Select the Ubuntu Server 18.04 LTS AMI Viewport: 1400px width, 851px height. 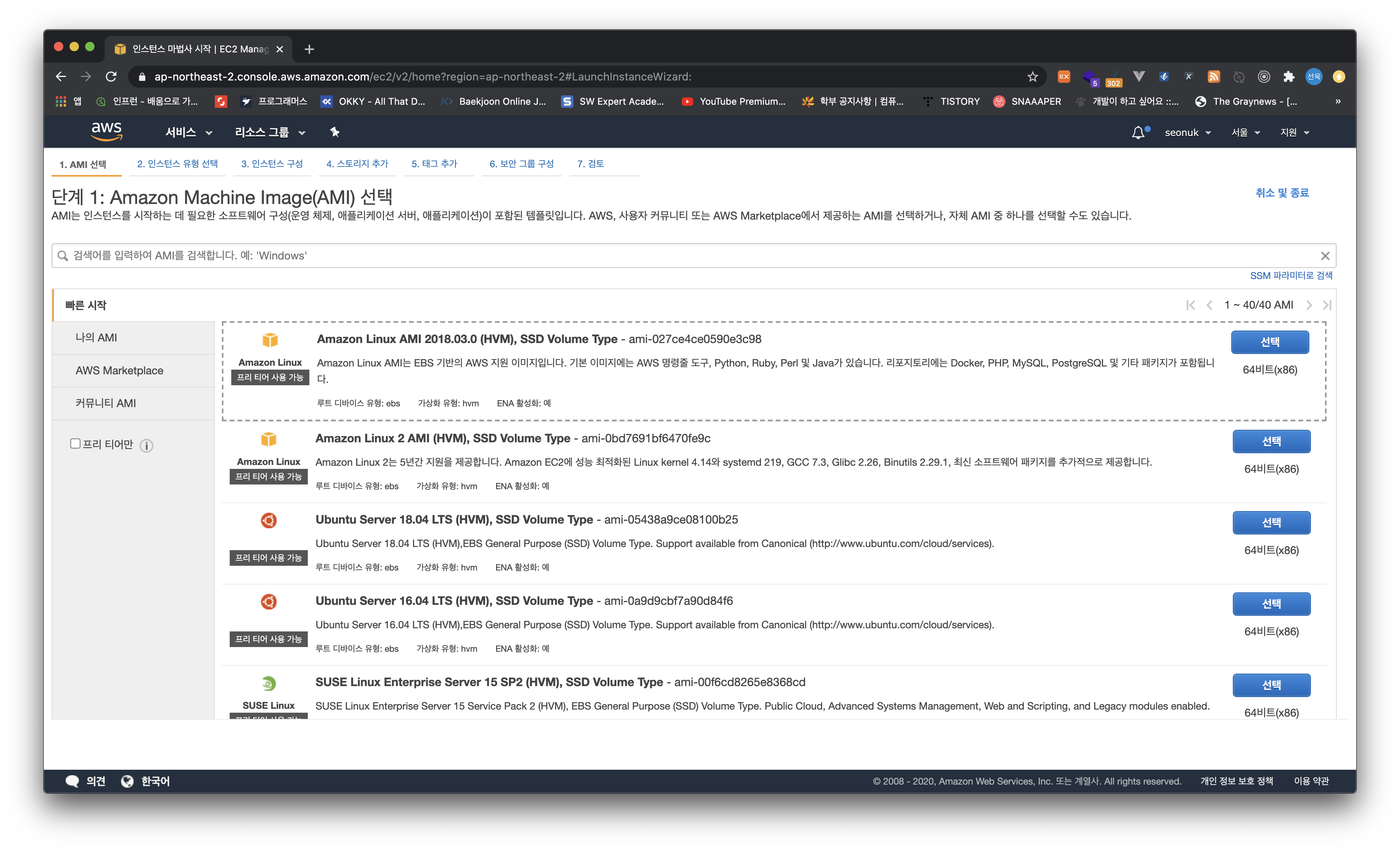click(x=1271, y=522)
